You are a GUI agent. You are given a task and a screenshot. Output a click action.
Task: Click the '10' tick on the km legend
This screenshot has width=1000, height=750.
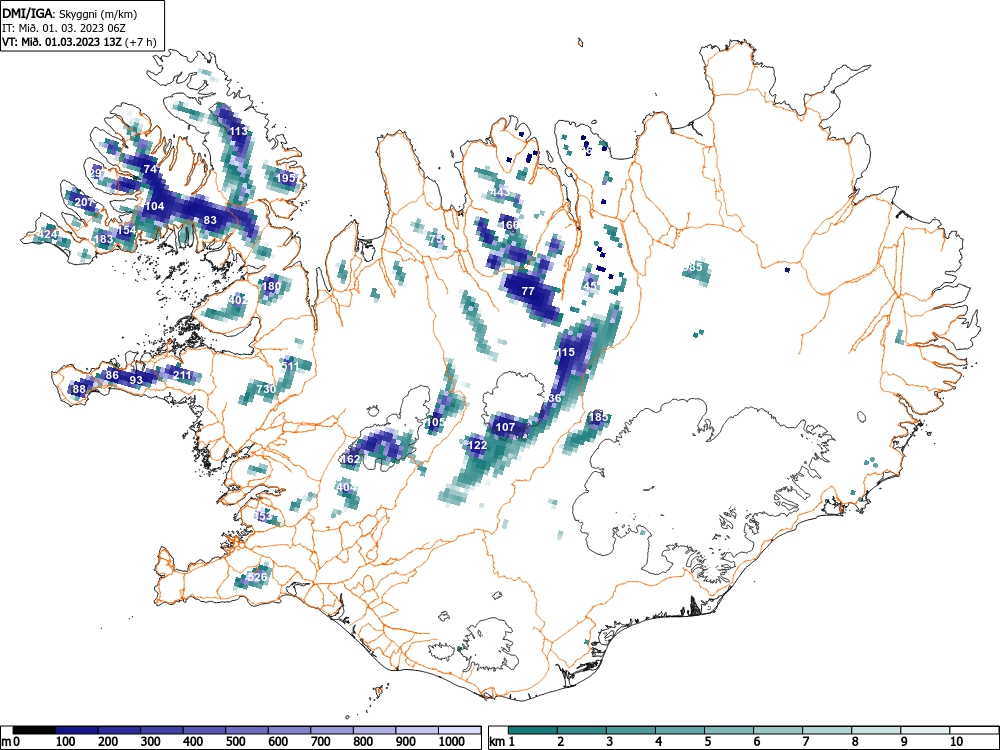coord(955,742)
